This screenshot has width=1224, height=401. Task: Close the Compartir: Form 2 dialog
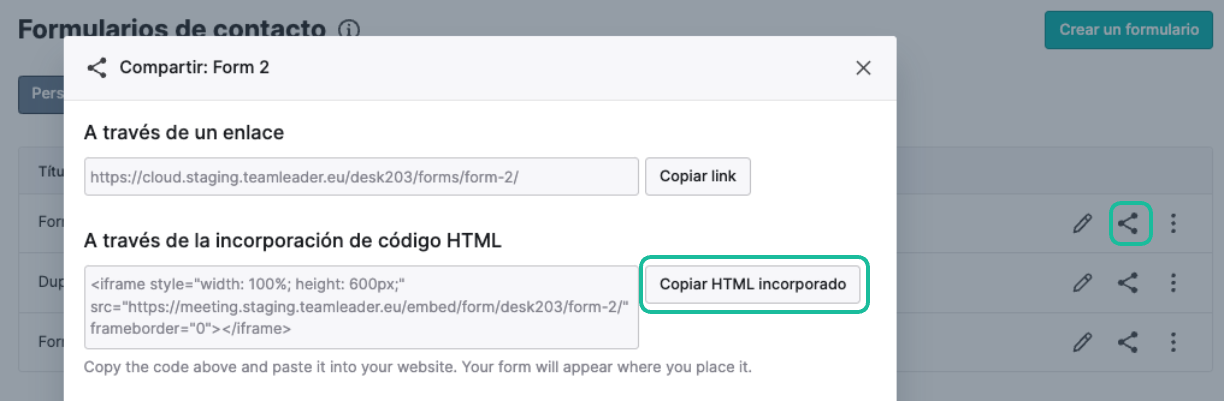click(863, 68)
